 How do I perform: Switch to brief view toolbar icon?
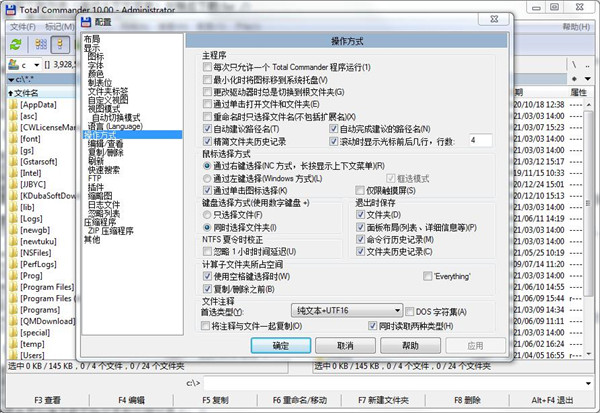click(x=39, y=42)
